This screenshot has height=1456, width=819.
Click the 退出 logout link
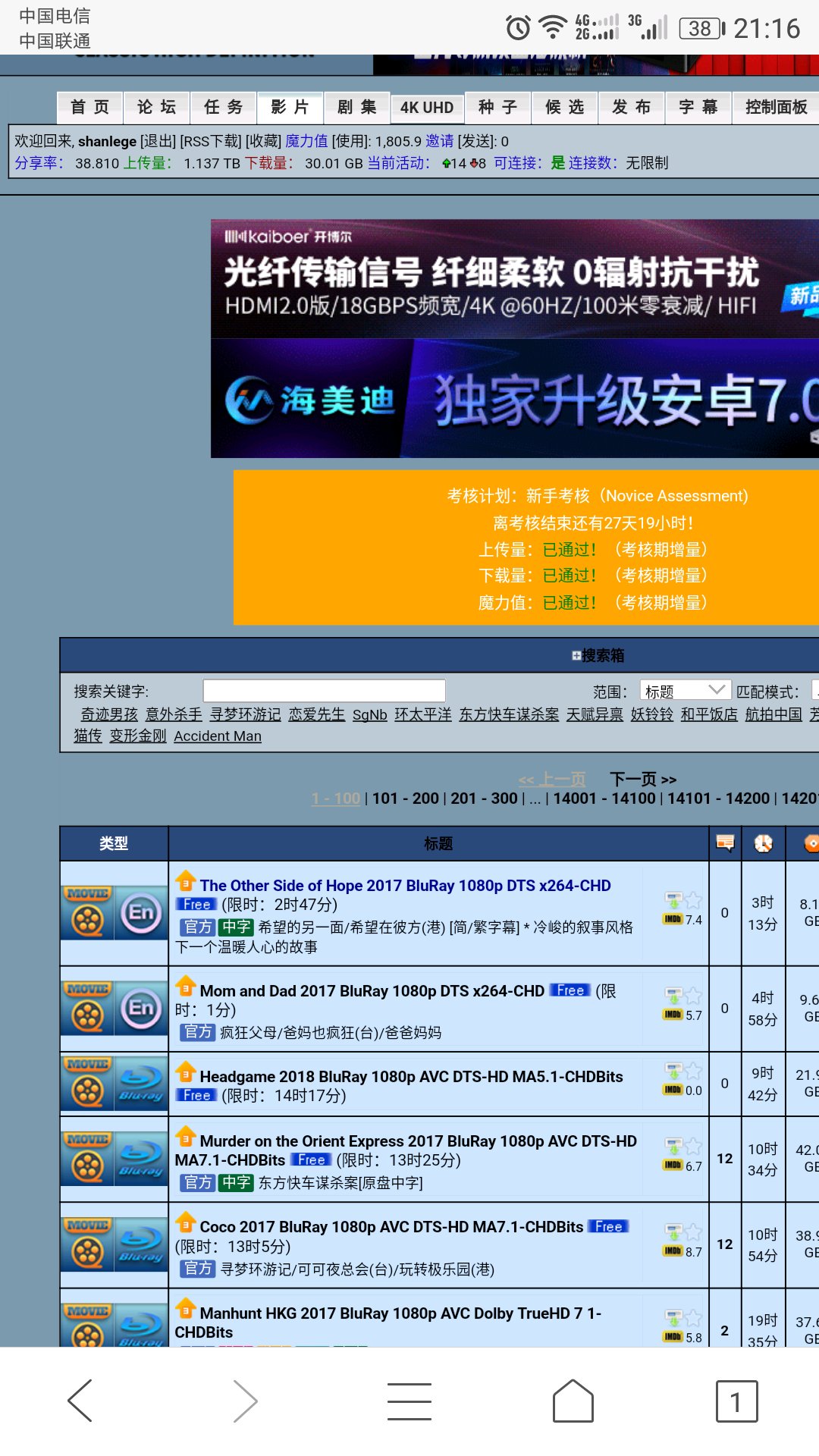[x=158, y=141]
